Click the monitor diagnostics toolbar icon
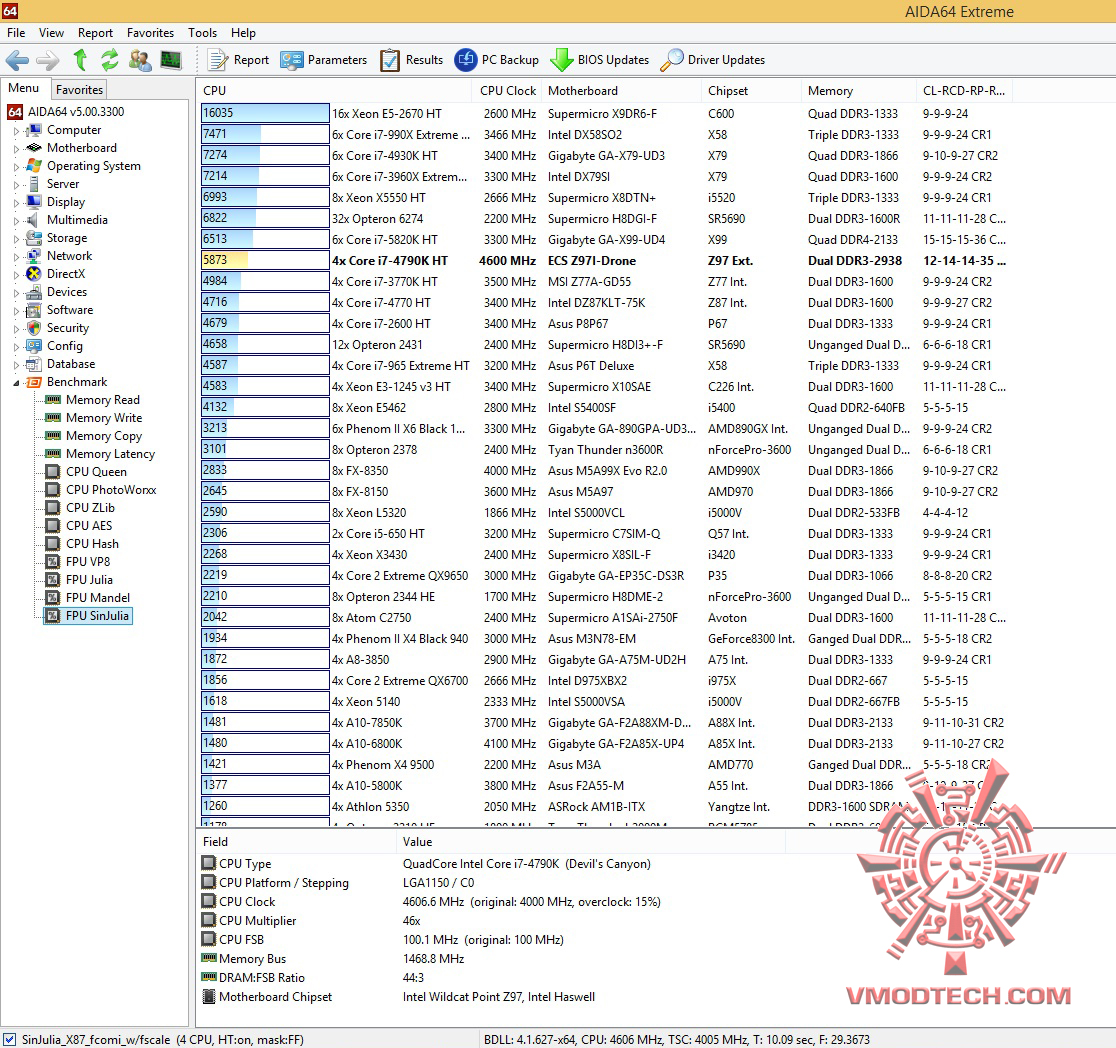The image size is (1116, 1048). point(171,61)
